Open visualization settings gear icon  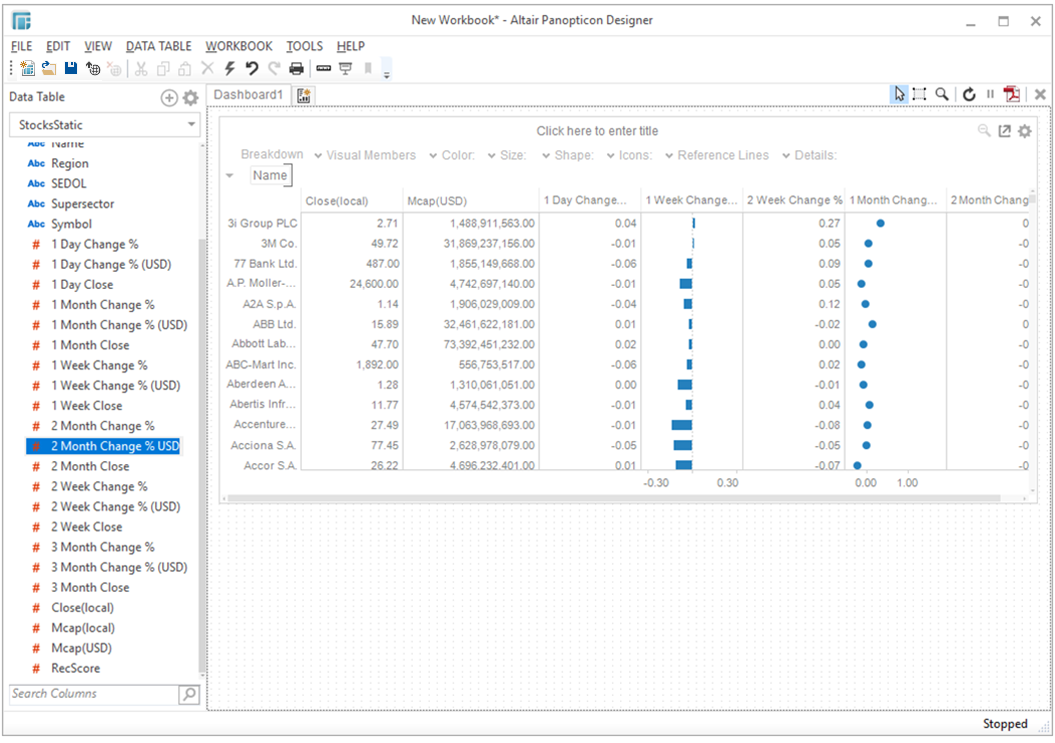pyautogui.click(x=1024, y=131)
